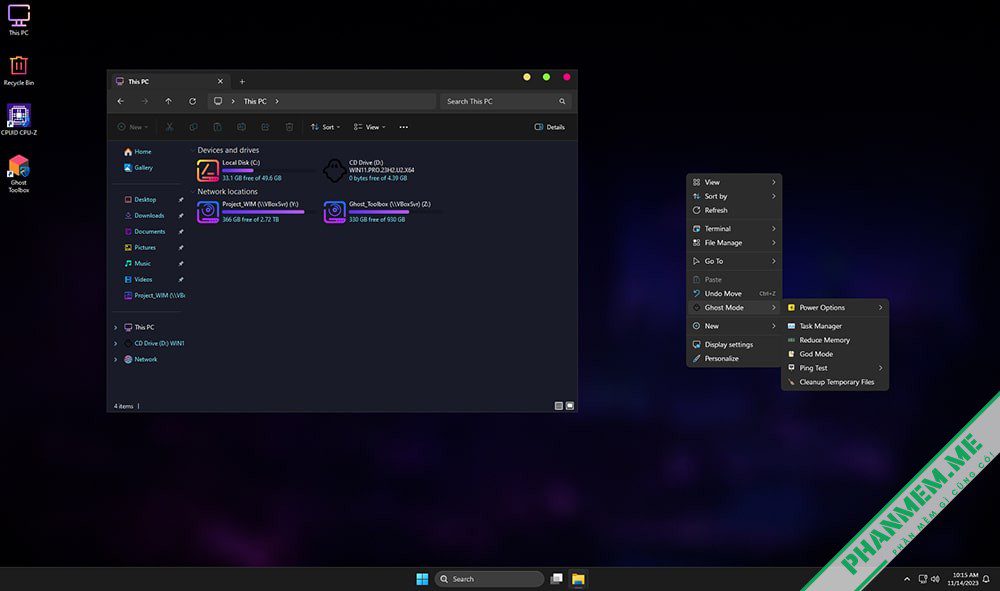Collapse the Devices and drives group
The image size is (1000, 591).
click(x=193, y=150)
